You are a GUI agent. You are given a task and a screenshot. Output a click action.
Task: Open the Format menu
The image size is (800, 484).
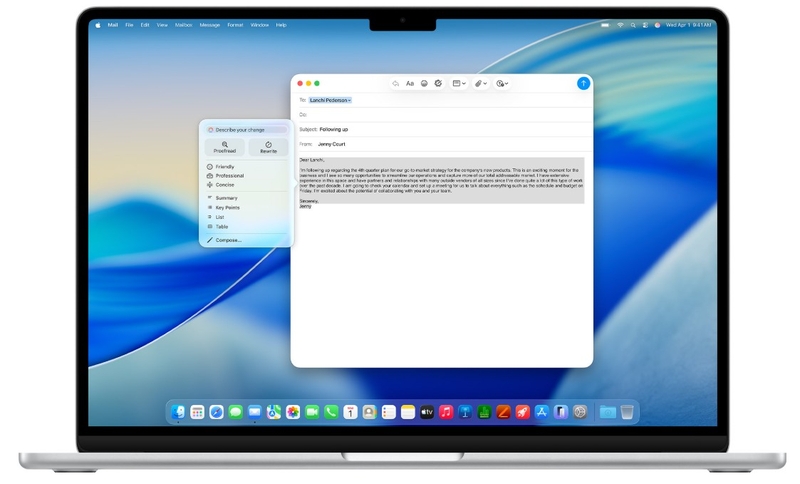click(x=235, y=24)
